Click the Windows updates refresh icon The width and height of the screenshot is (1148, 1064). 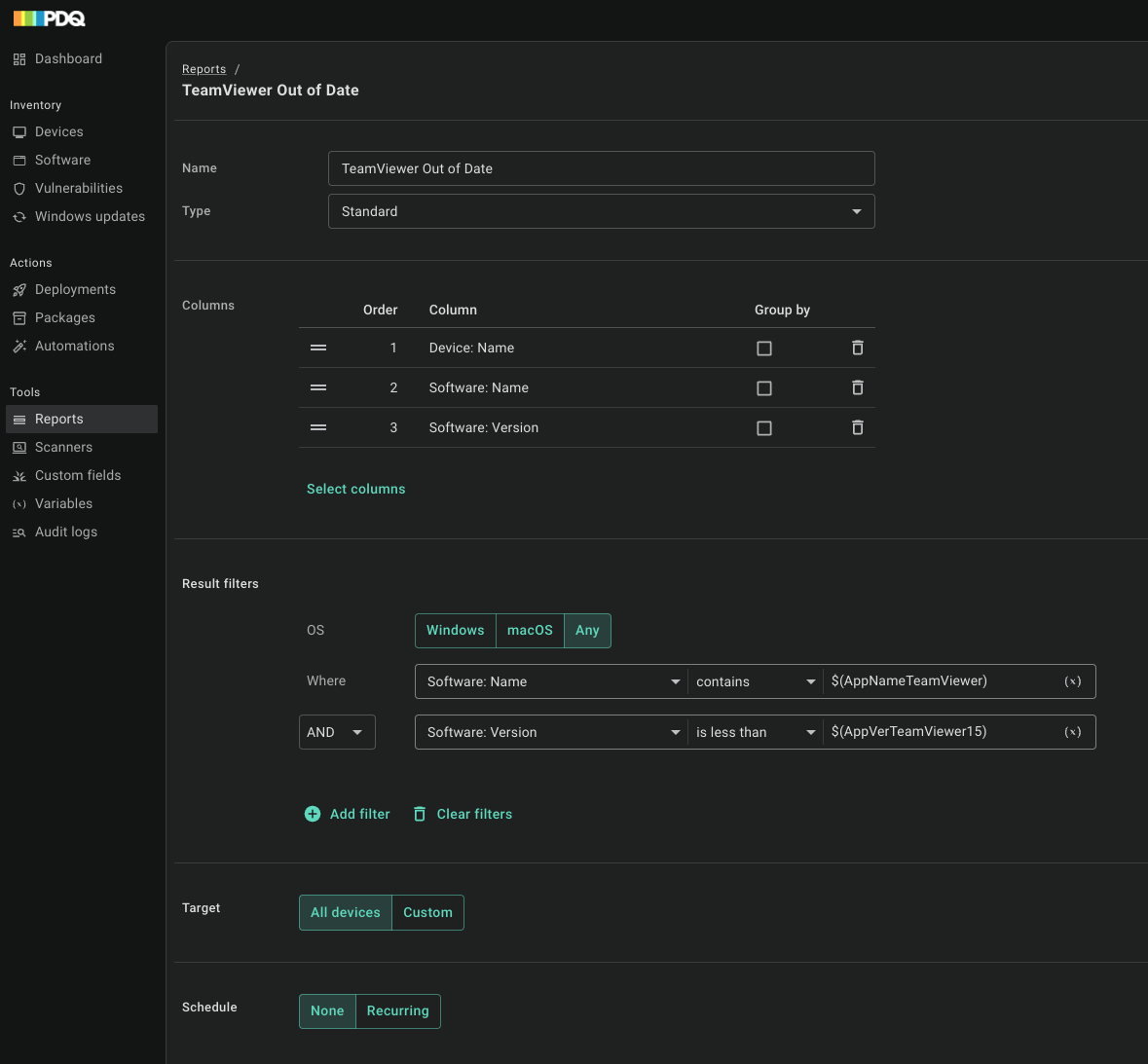tap(19, 217)
